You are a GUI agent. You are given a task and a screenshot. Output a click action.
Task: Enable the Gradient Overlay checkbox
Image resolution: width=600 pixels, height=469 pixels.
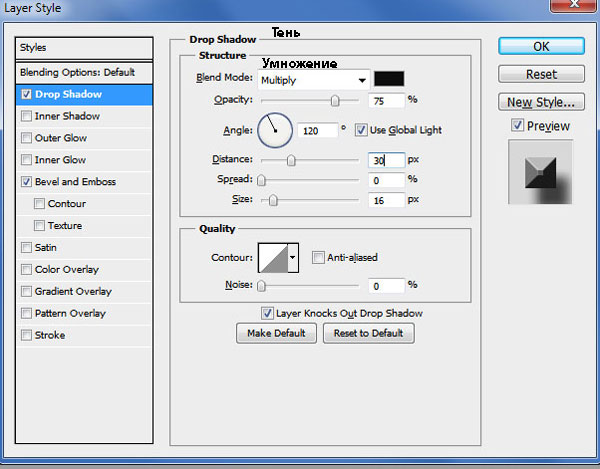pyautogui.click(x=26, y=291)
